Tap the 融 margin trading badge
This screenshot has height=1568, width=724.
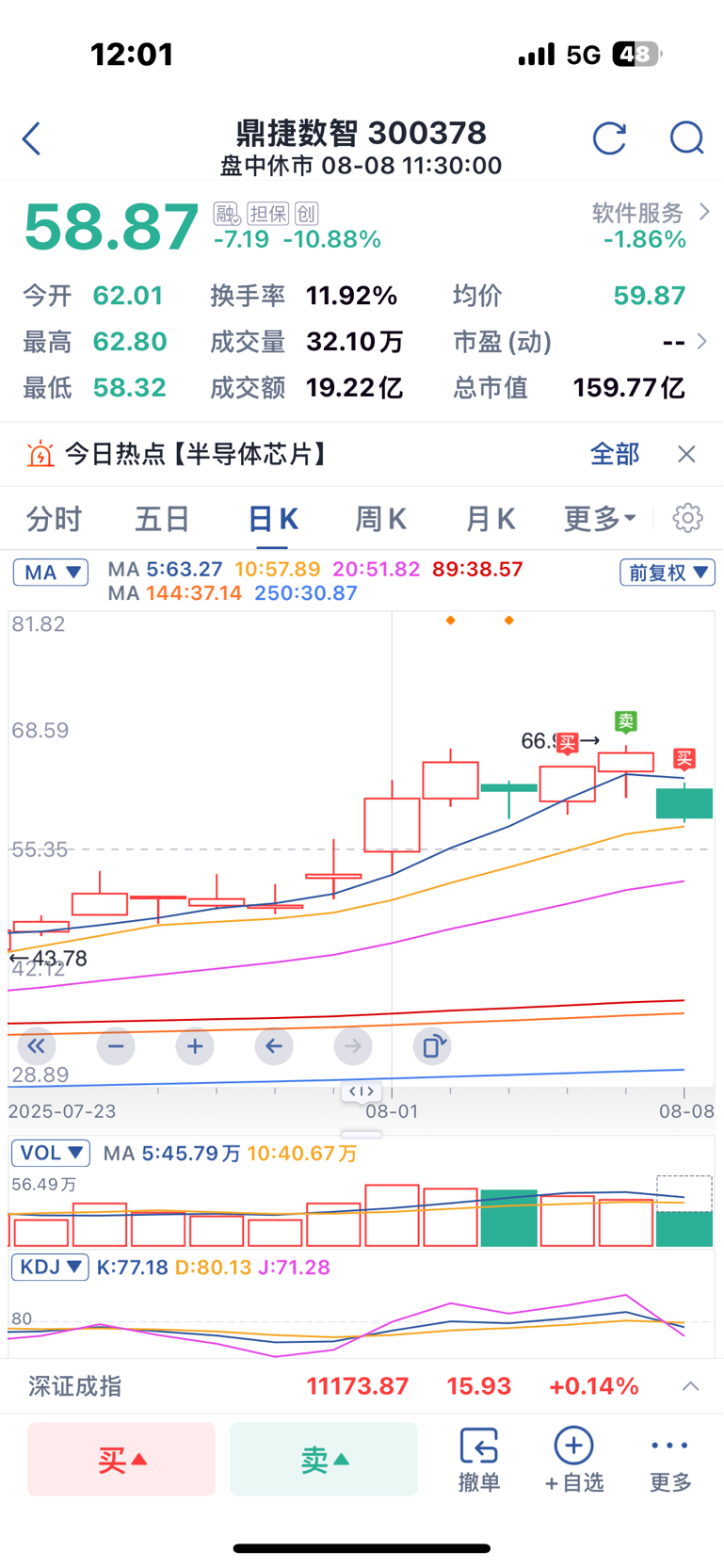pyautogui.click(x=226, y=214)
